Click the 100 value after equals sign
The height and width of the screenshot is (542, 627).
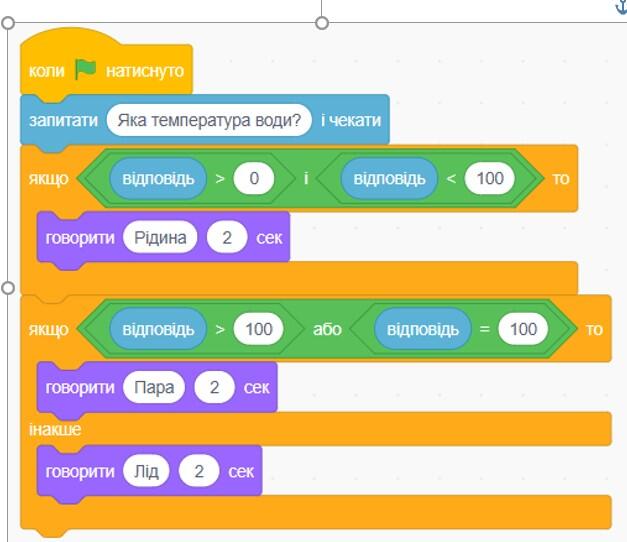[x=523, y=329]
